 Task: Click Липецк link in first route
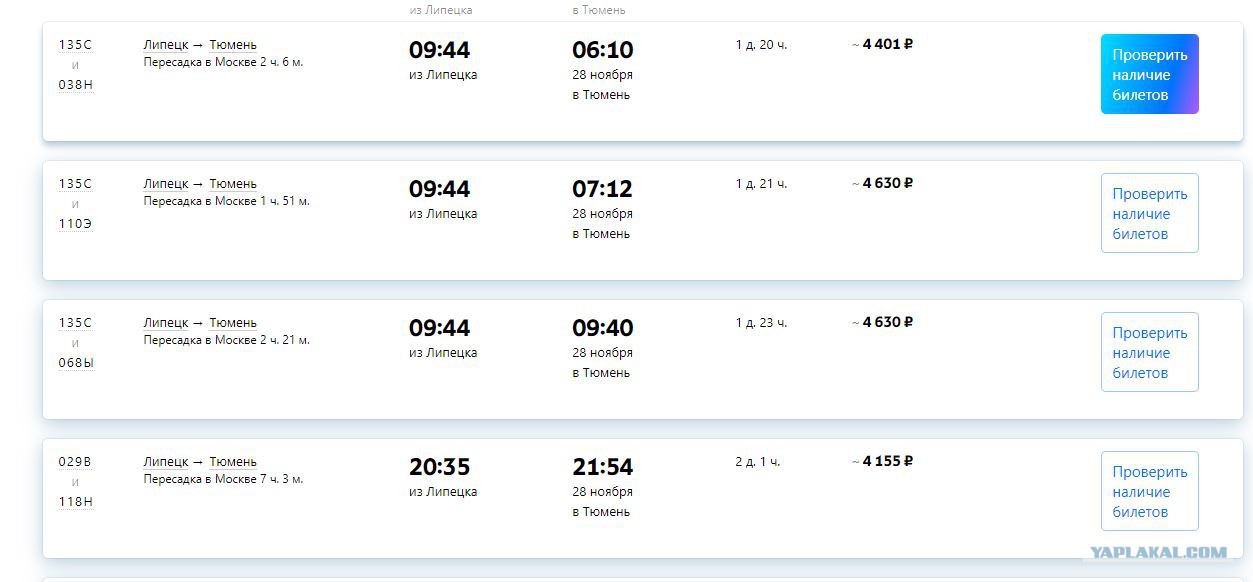[x=166, y=45]
